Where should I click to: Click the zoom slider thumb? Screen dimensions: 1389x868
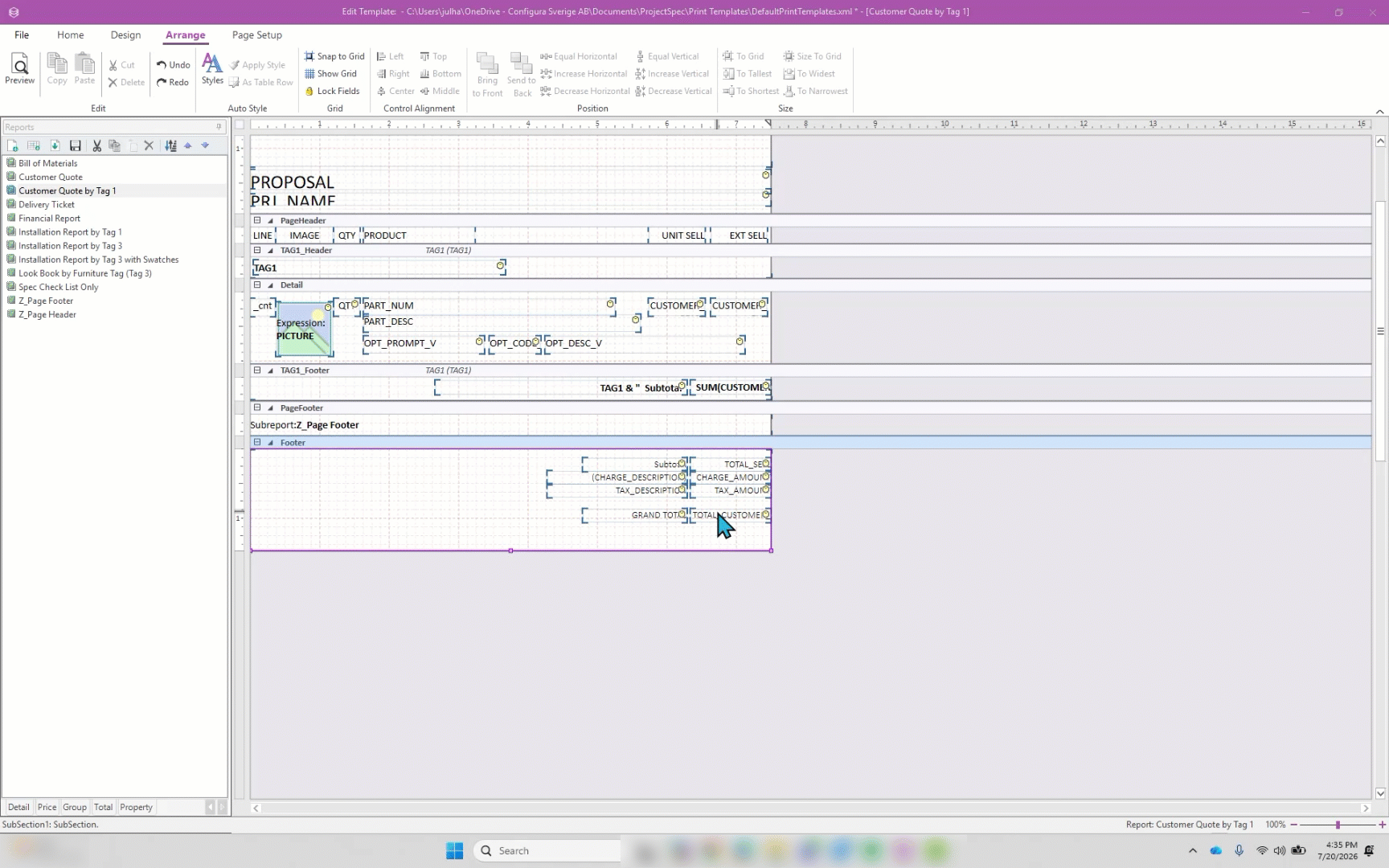(x=1338, y=825)
